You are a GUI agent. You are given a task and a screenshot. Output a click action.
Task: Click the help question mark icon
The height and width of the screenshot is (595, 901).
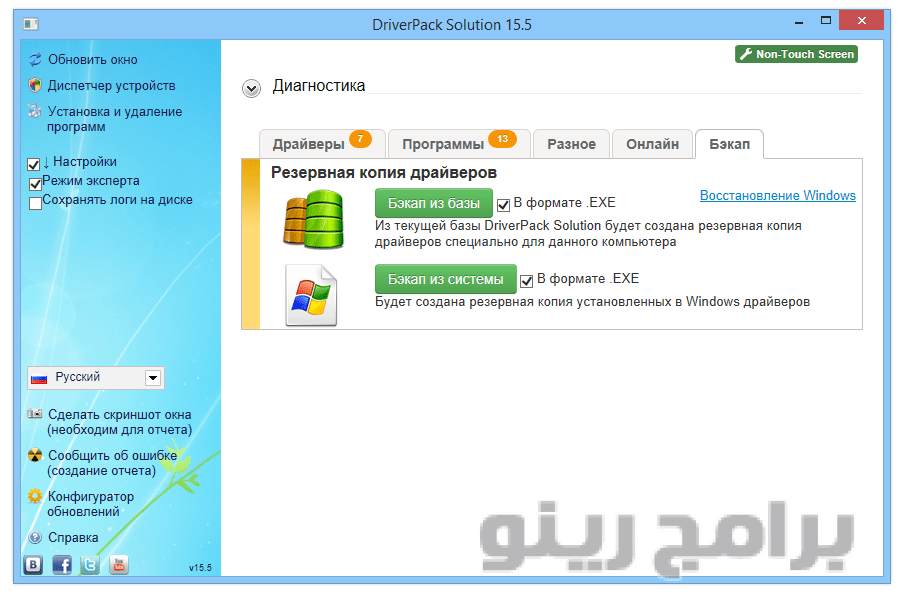pos(35,537)
